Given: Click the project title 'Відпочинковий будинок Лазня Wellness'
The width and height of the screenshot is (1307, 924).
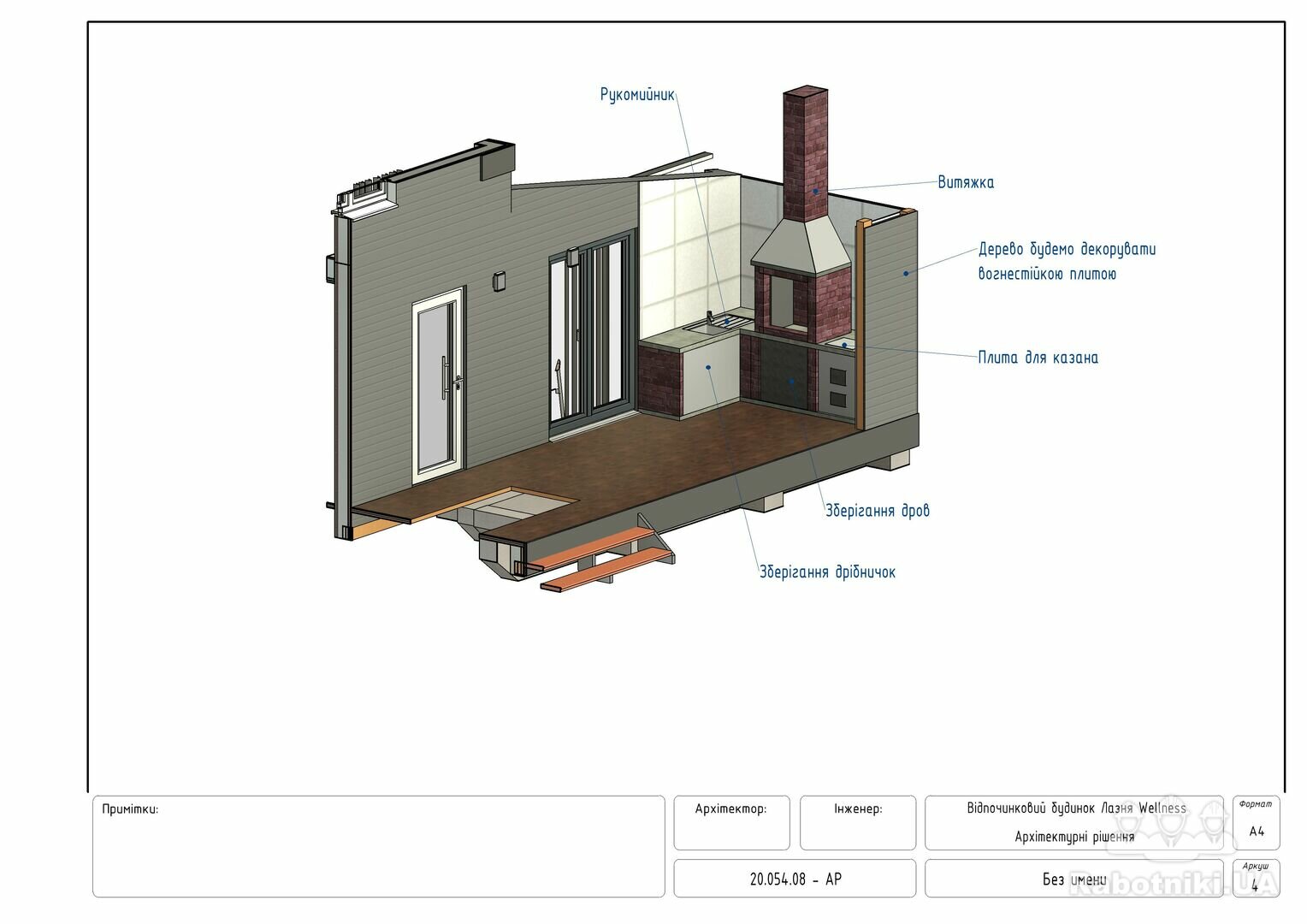Looking at the screenshot, I should 1075,808.
